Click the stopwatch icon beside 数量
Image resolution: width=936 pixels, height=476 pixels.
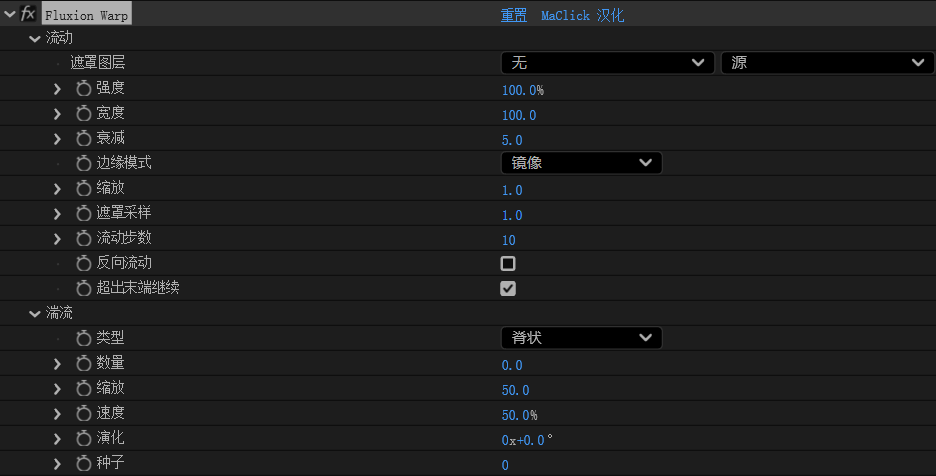click(x=84, y=364)
